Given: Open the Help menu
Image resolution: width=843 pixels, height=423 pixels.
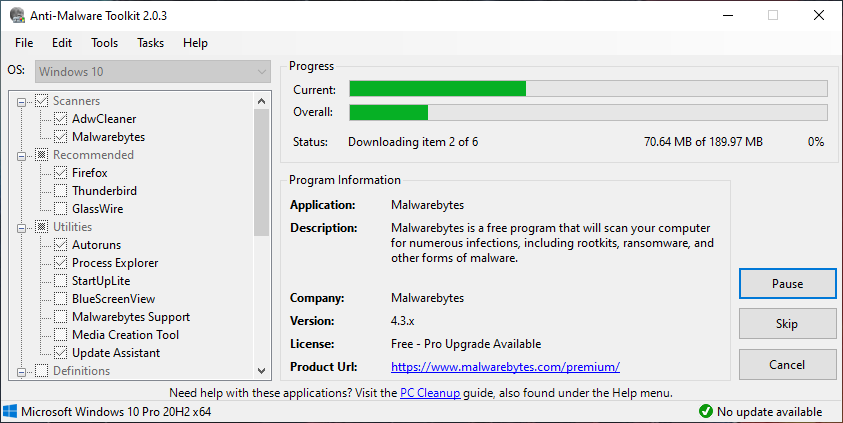Looking at the screenshot, I should (195, 43).
